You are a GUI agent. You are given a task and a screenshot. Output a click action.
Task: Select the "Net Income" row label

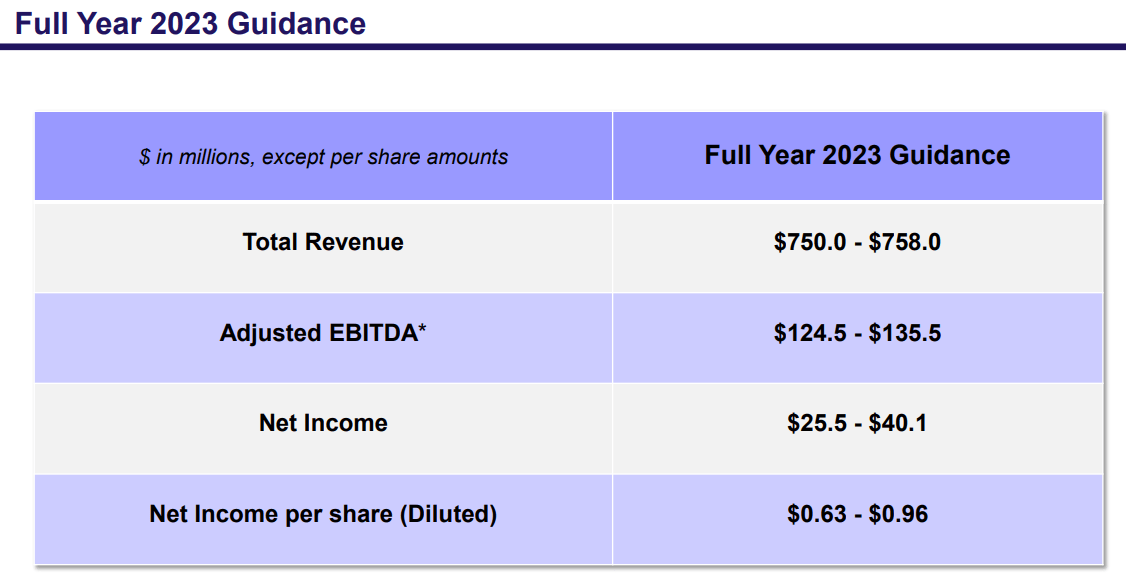[323, 422]
